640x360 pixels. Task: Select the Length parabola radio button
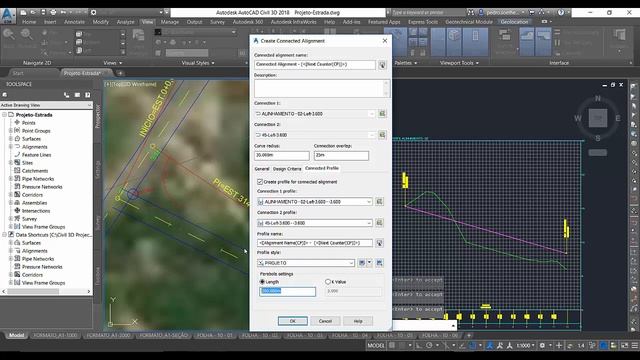[x=262, y=282]
